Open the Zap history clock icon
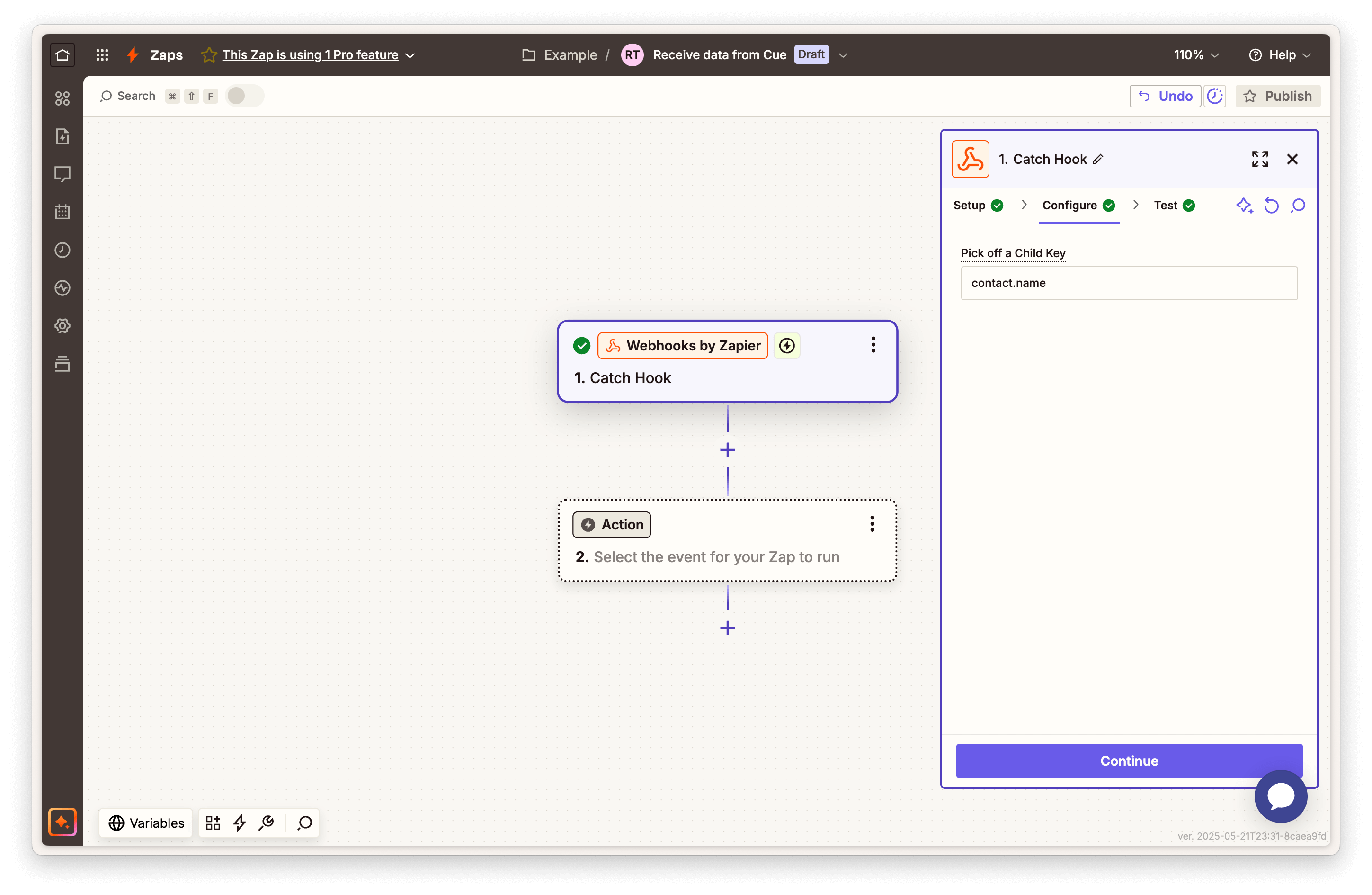The image size is (1372, 895). click(62, 250)
